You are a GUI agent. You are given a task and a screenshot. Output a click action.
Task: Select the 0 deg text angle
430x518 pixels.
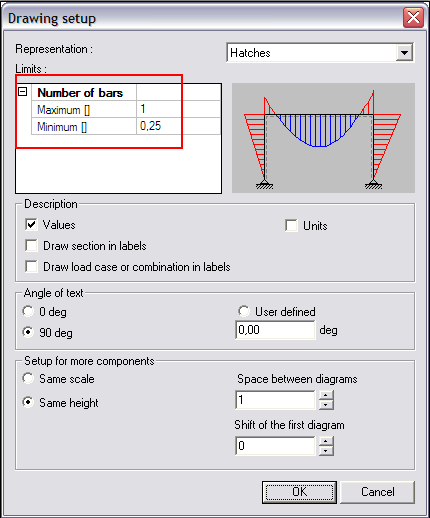[x=28, y=311]
